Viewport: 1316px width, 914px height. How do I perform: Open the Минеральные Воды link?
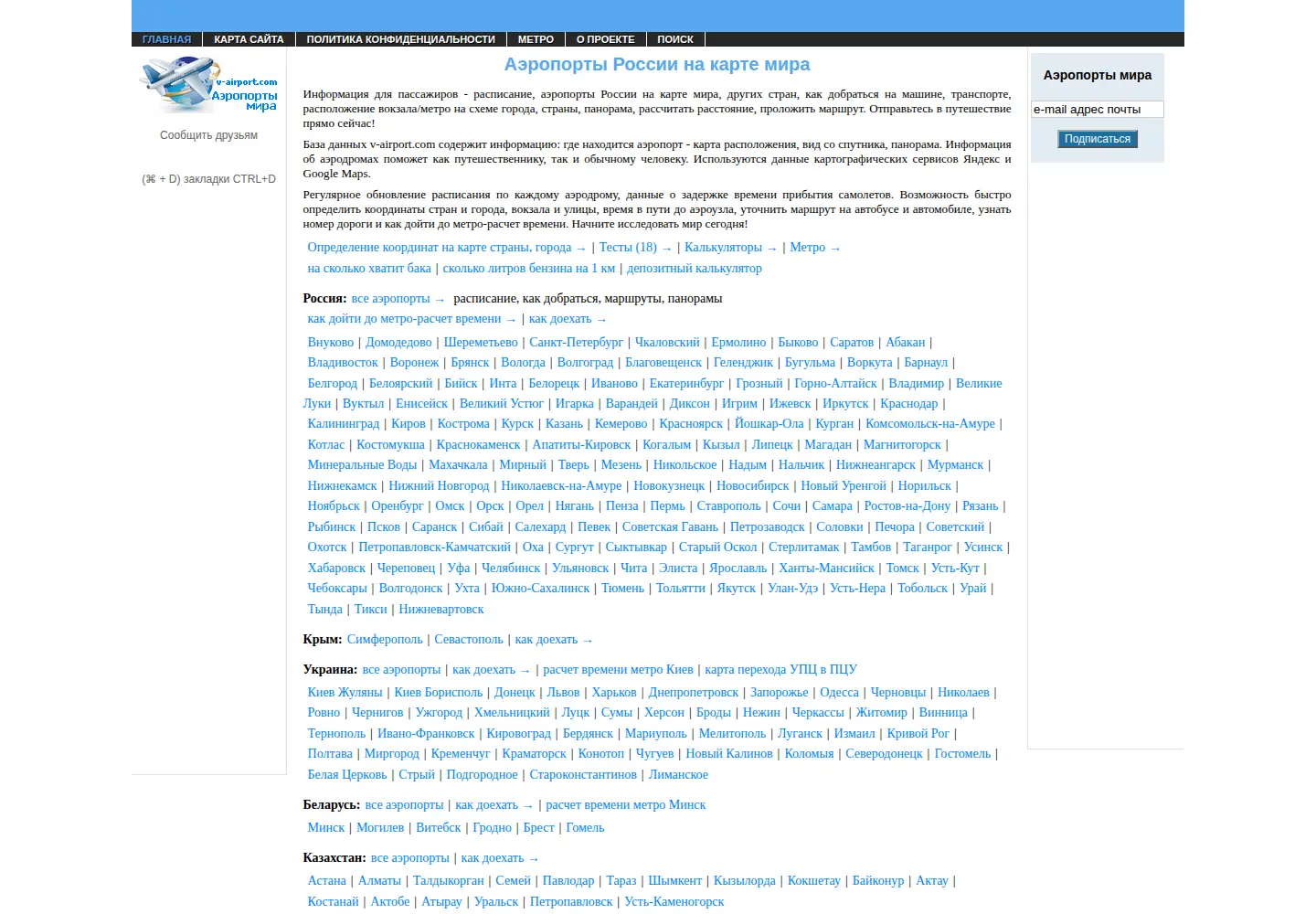point(362,465)
